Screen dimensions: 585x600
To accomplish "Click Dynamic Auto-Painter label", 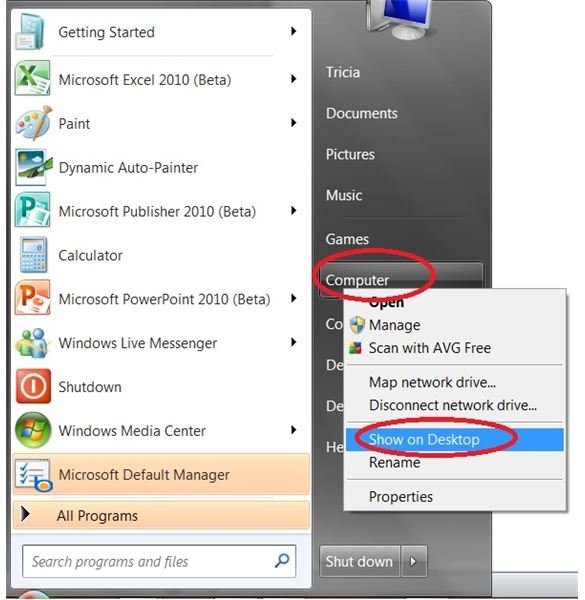I will coord(128,168).
